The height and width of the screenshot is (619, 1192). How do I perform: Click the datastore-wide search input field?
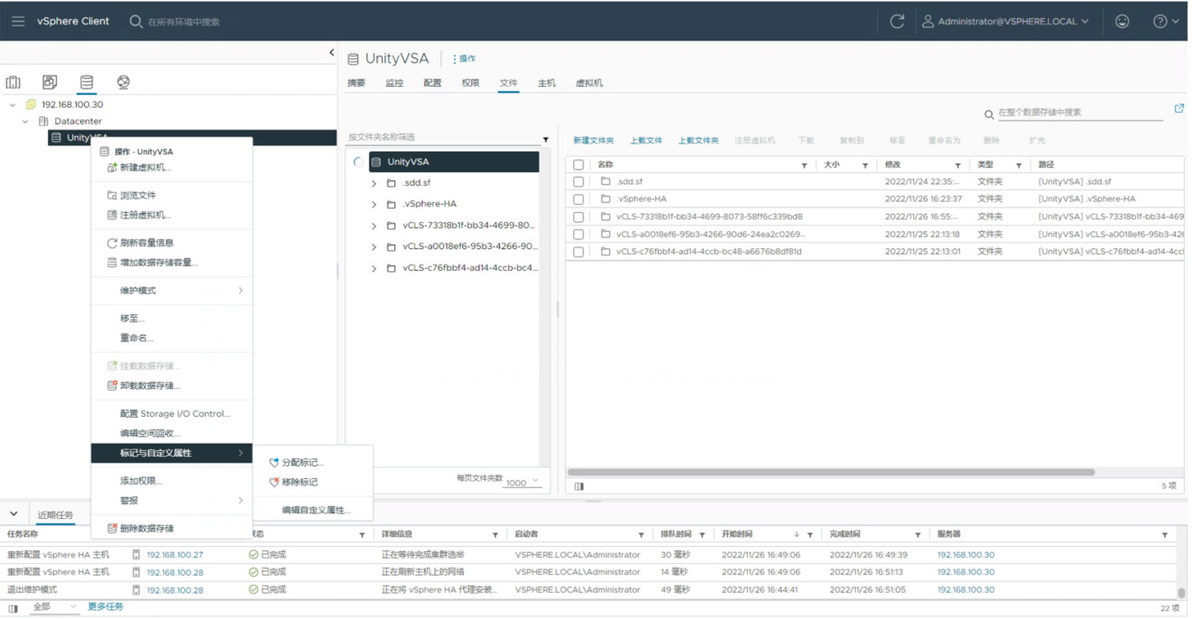1079,113
